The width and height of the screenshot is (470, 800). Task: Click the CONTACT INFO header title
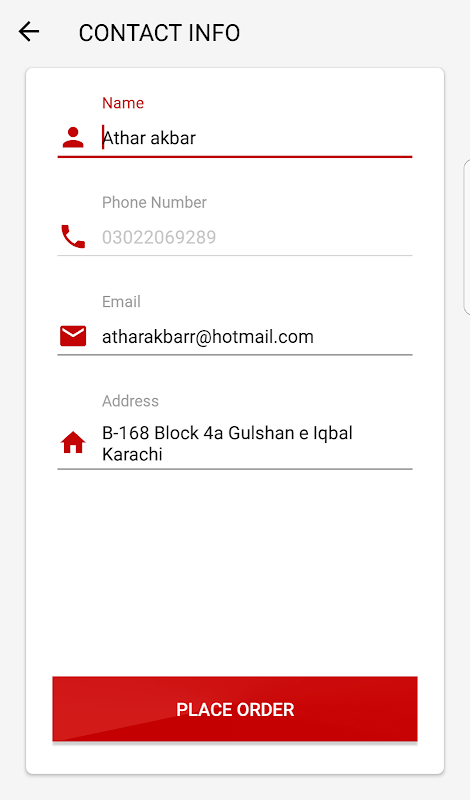159,33
